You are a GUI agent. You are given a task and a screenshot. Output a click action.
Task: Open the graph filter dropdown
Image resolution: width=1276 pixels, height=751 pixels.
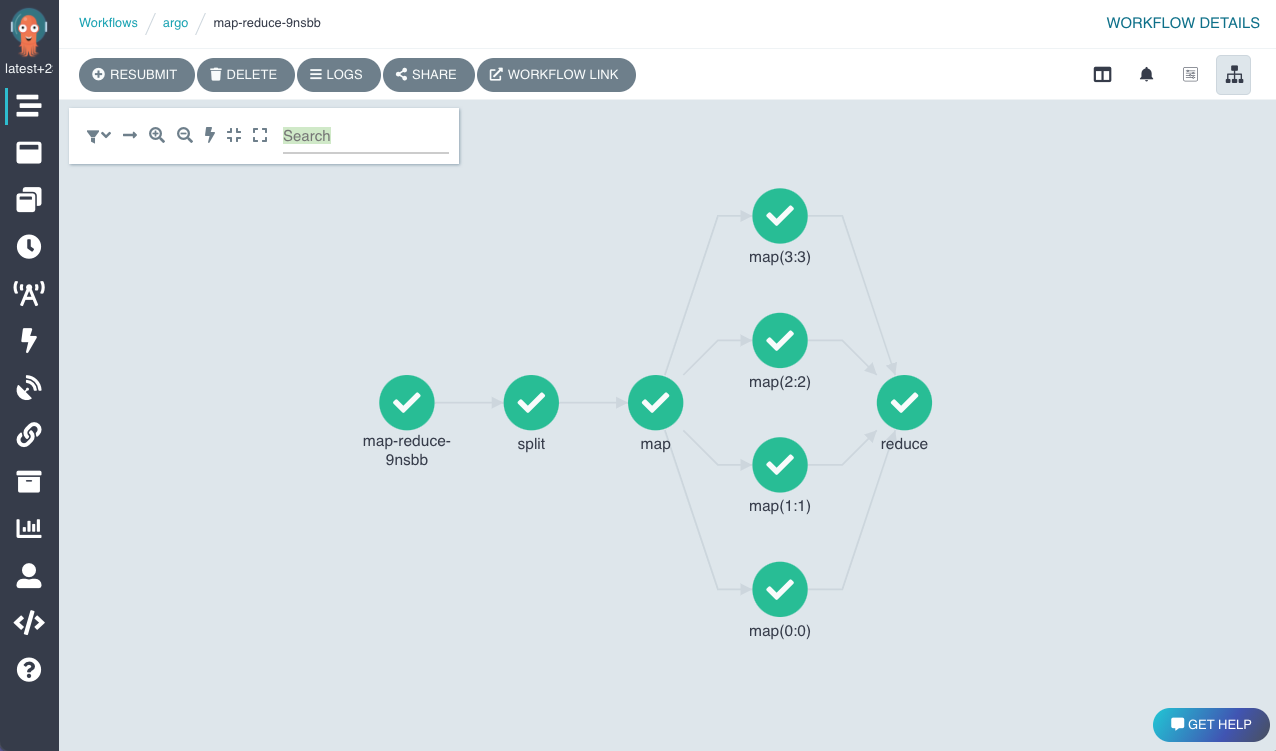coord(98,135)
